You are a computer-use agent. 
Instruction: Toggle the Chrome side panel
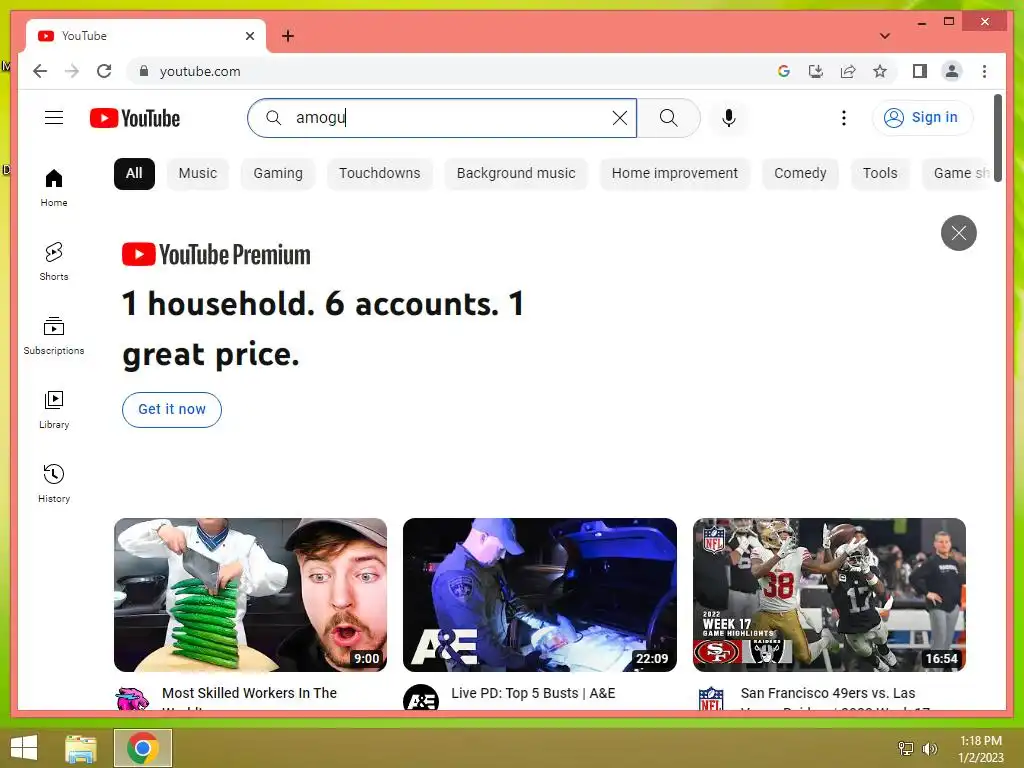920,71
